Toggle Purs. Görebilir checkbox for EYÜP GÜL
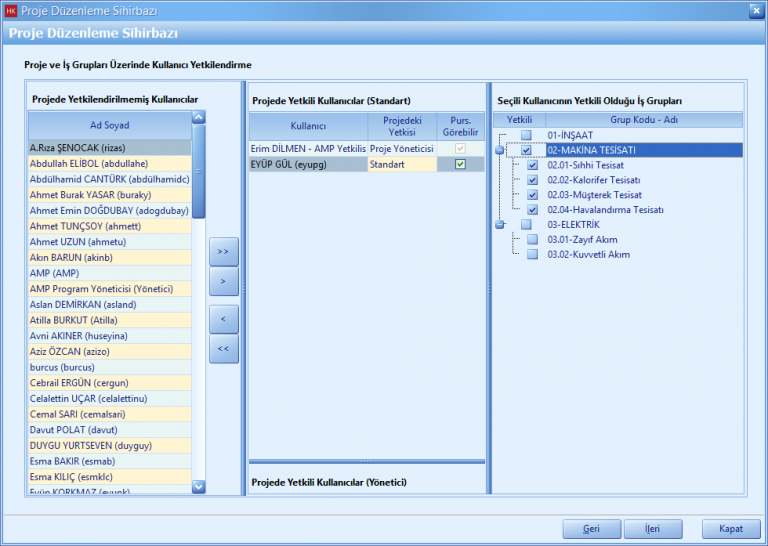Viewport: 768px width, 546px height. [460, 164]
